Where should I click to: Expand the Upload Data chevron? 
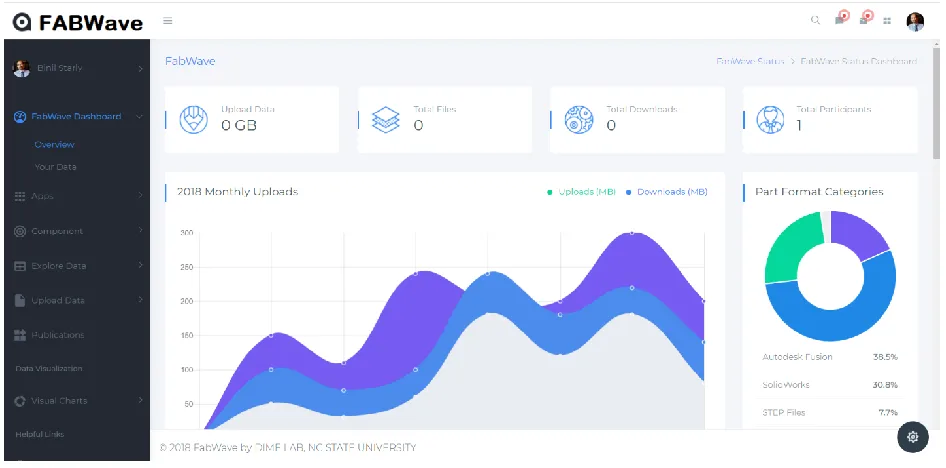point(140,300)
